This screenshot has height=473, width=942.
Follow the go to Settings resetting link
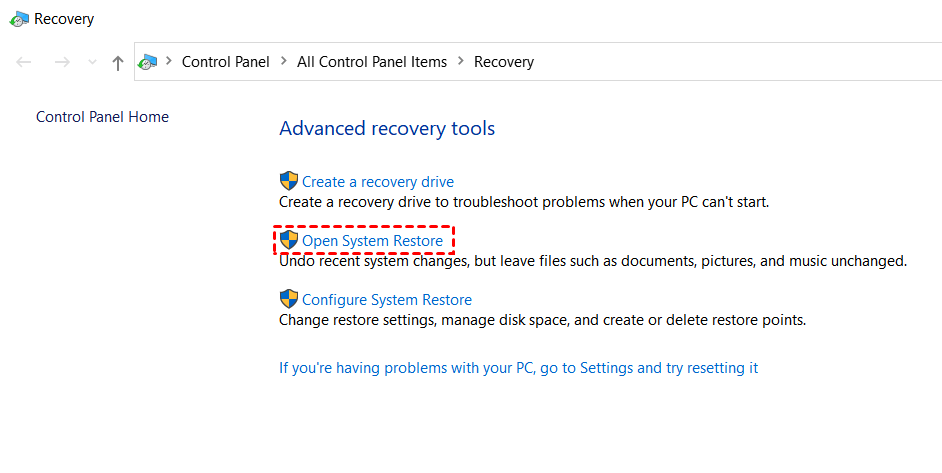[518, 368]
